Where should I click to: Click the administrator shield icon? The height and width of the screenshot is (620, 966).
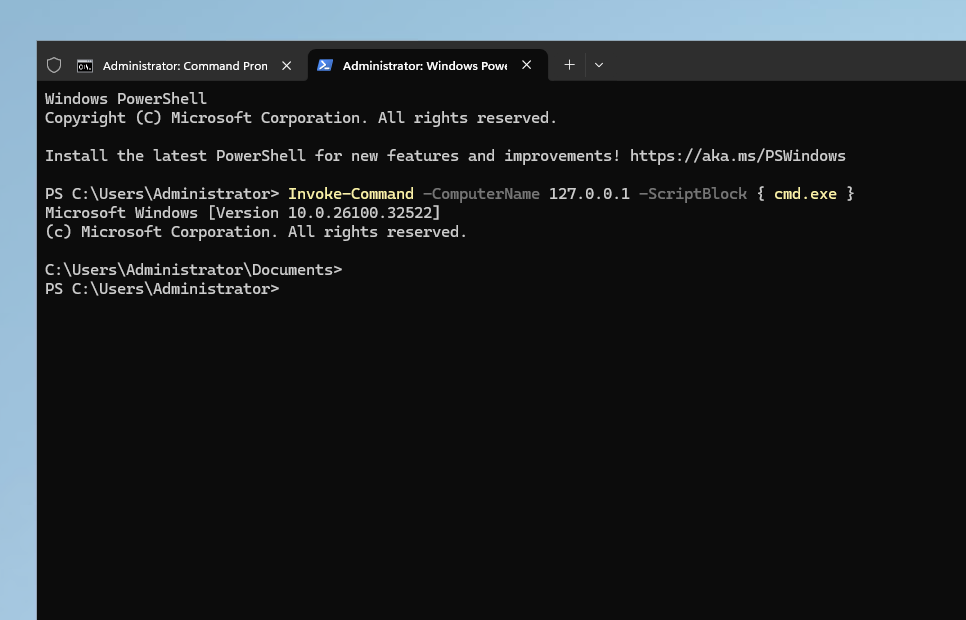(x=54, y=65)
